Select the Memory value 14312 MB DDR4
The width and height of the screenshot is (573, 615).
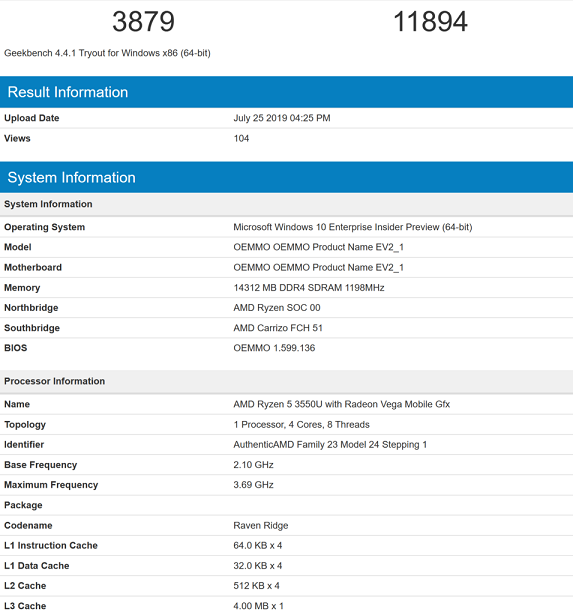click(x=309, y=288)
